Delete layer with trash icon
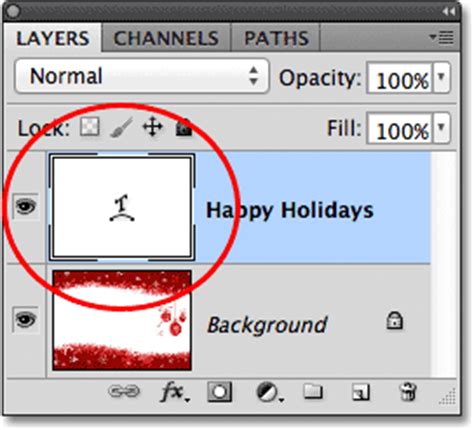474x430 pixels. point(408,392)
